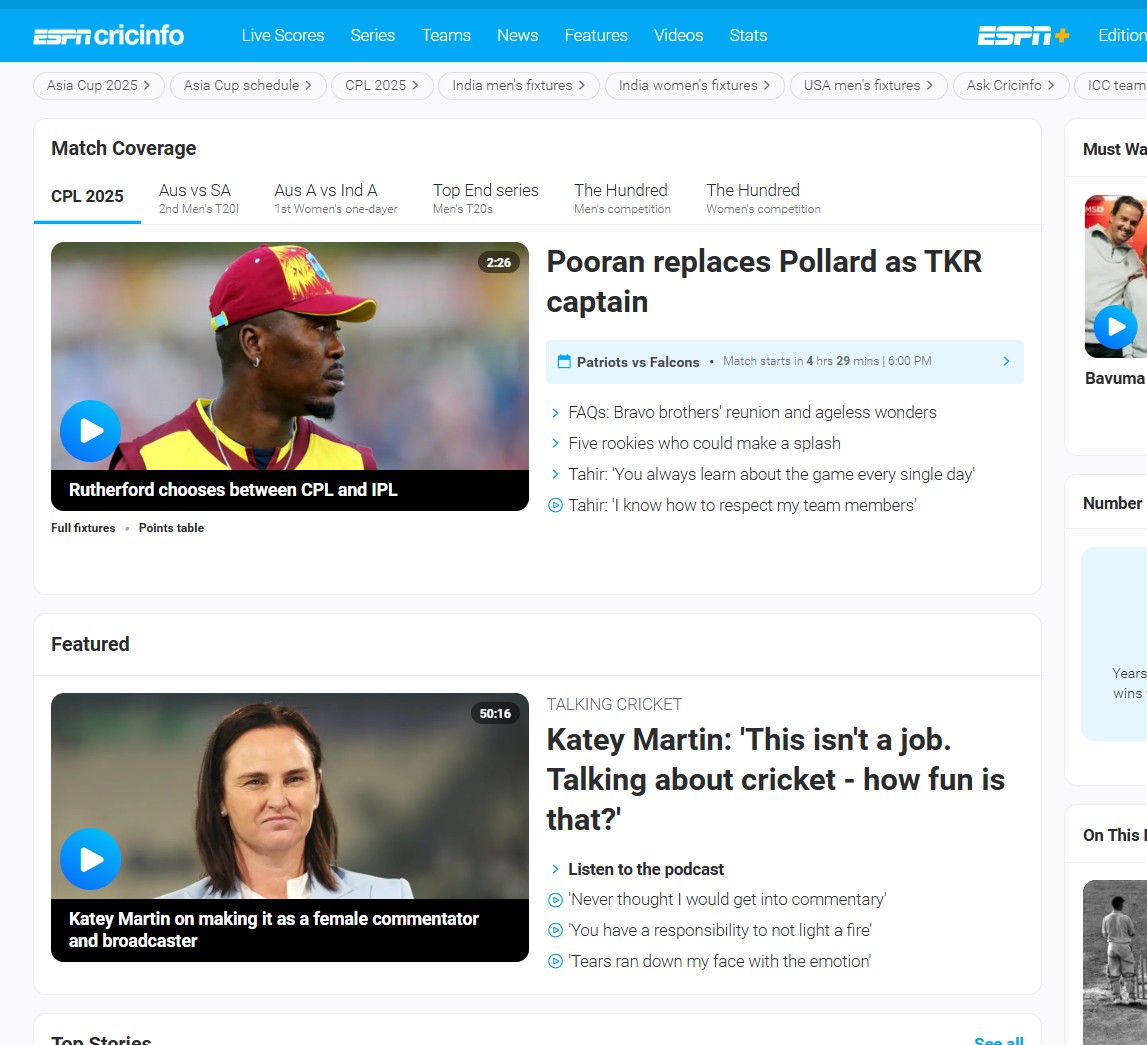Switch to Aus vs SA tab

coord(199,198)
